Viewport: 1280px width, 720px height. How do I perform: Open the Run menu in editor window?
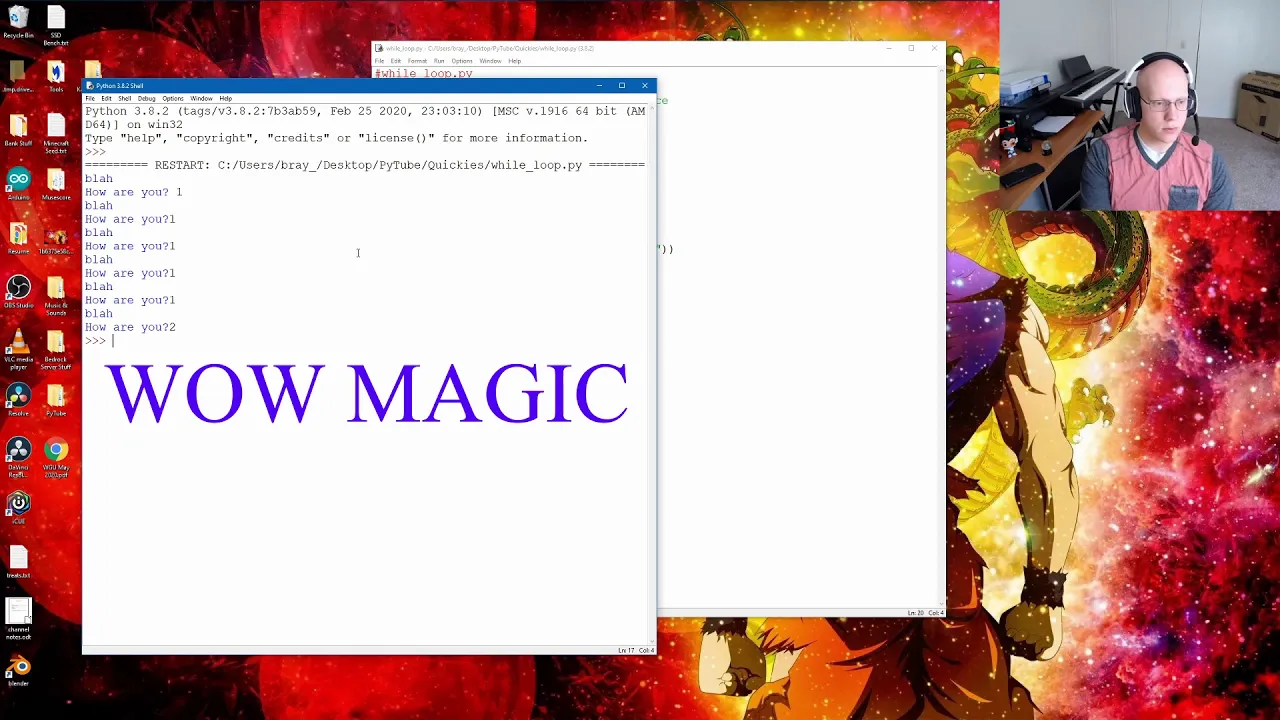(439, 61)
